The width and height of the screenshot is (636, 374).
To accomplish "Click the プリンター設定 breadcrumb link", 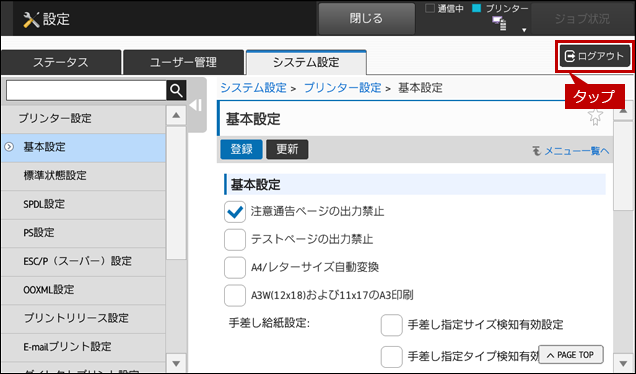I will click(x=343, y=88).
